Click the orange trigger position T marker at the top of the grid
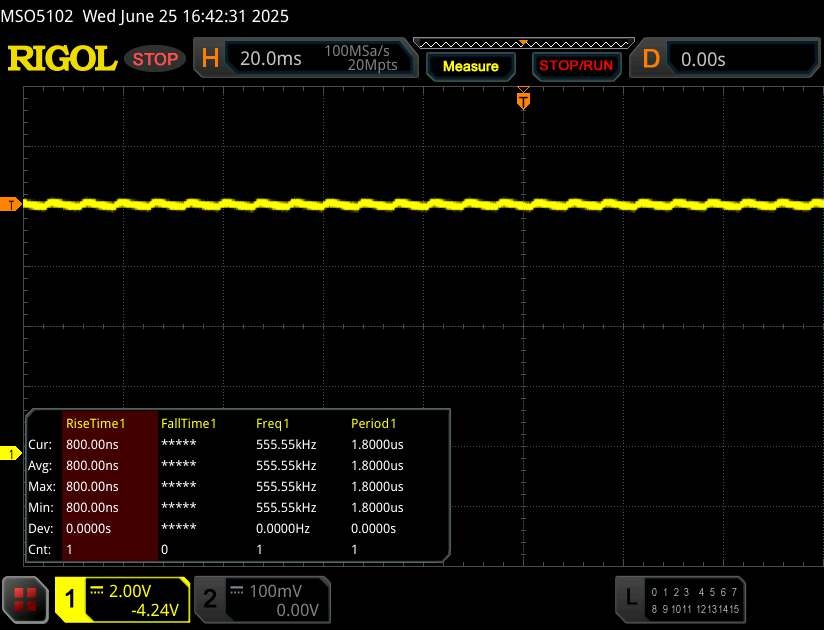This screenshot has width=824, height=630. [523, 100]
